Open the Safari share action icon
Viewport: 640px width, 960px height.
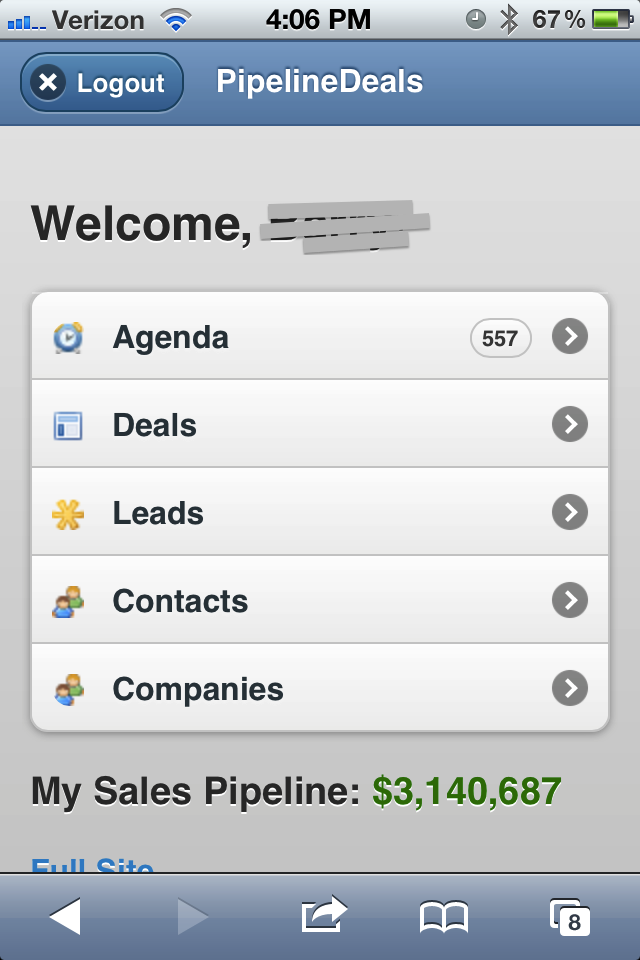[x=324, y=915]
